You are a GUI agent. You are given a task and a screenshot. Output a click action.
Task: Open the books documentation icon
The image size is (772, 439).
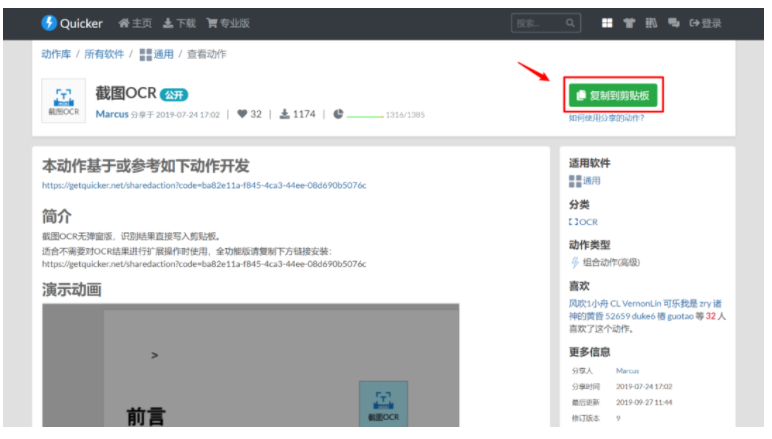[x=651, y=23]
